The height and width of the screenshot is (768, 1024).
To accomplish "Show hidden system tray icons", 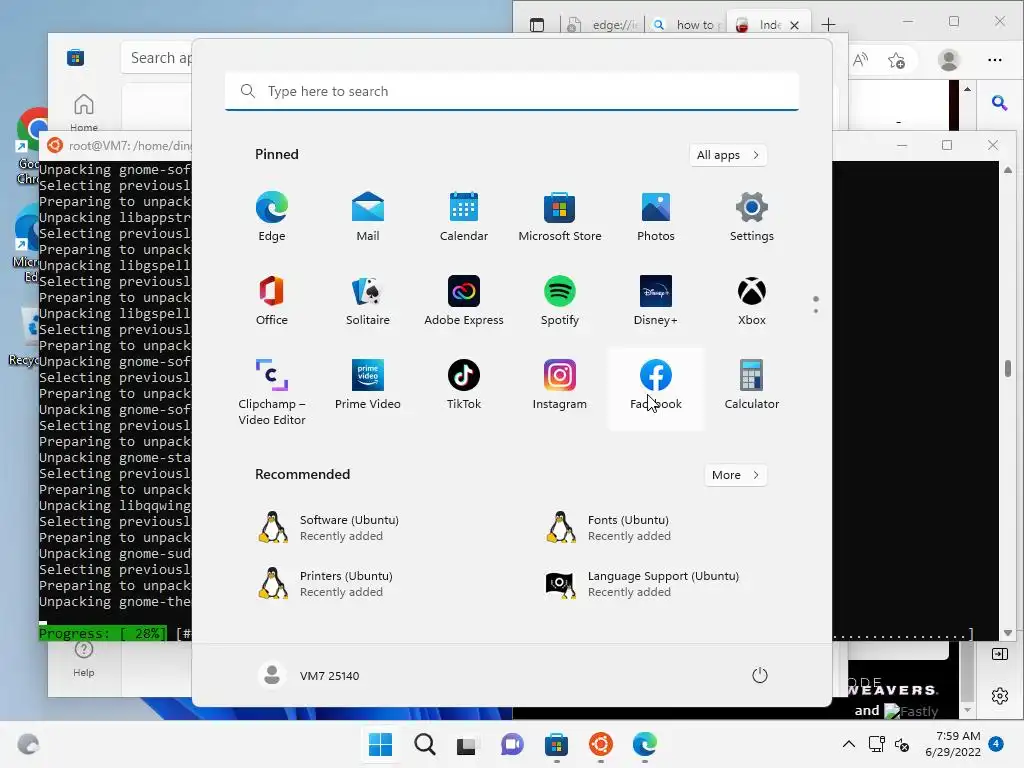I will click(848, 744).
